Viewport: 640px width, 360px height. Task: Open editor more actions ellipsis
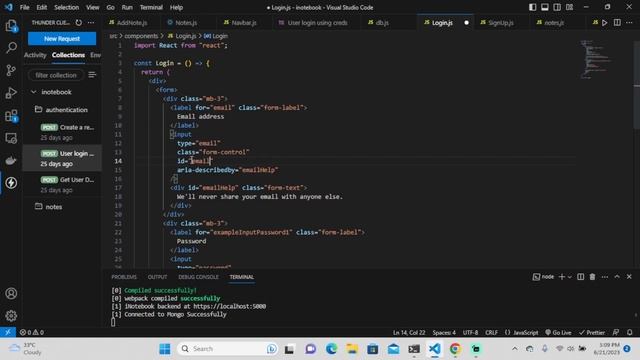tap(629, 22)
